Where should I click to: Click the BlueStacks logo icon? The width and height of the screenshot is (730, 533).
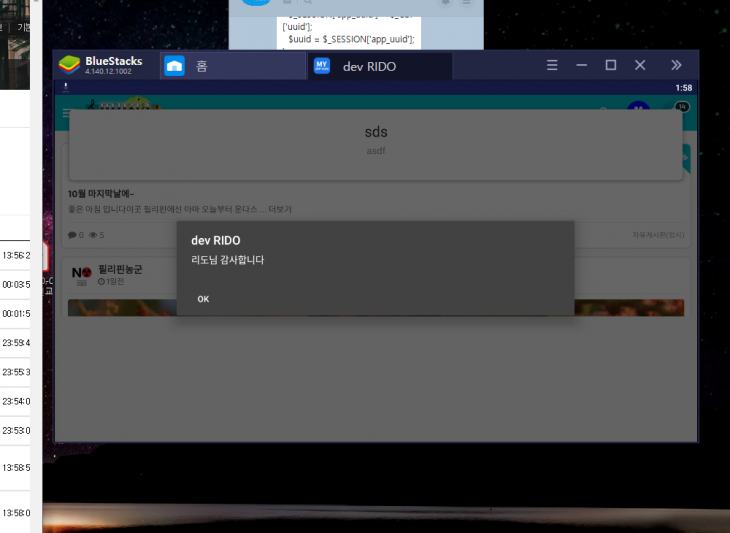click(x=69, y=66)
